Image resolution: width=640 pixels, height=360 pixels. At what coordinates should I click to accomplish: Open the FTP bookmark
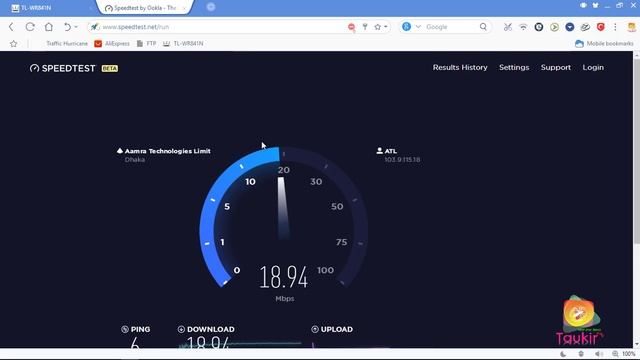click(146, 43)
